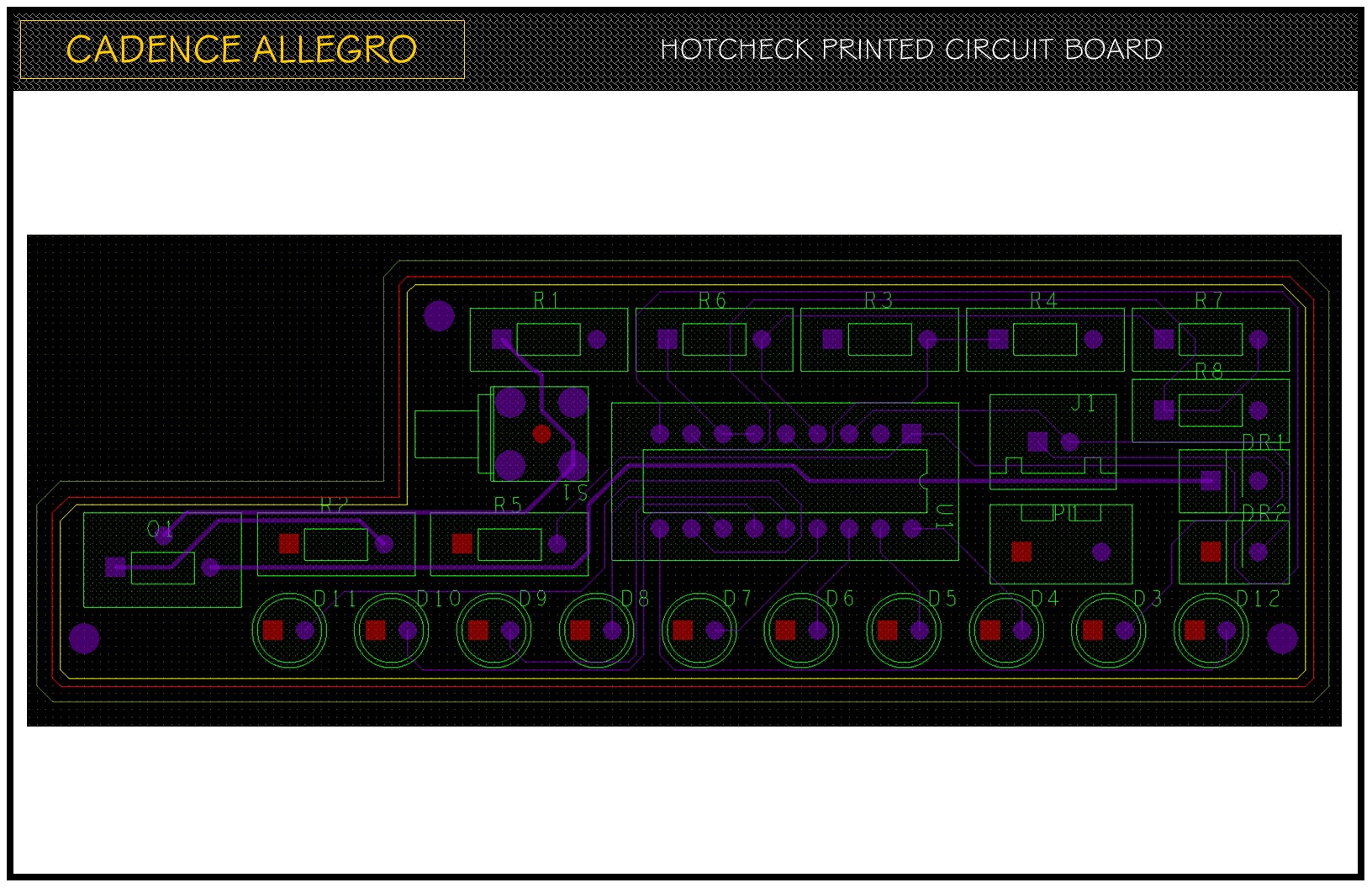Click the R1 resistor footprint
Screen dimensions: 1372x888
tap(548, 340)
